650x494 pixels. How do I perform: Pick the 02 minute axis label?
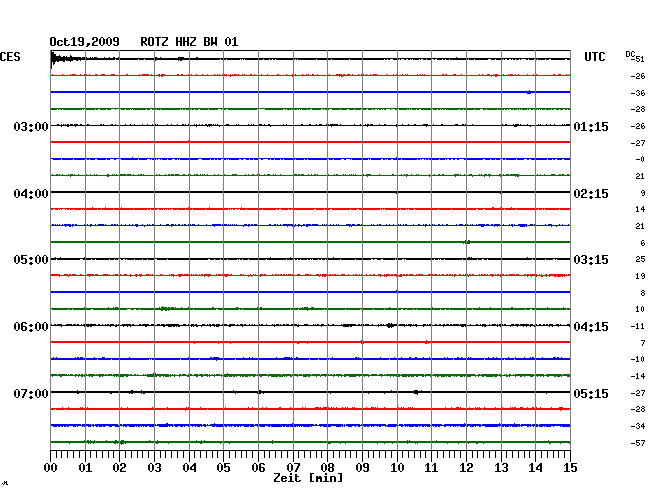(x=119, y=468)
